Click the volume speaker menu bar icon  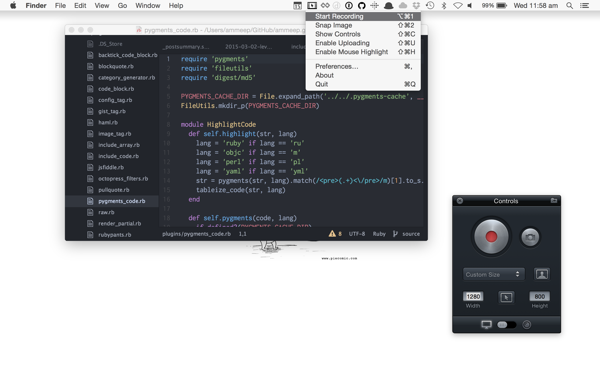pos(470,5)
